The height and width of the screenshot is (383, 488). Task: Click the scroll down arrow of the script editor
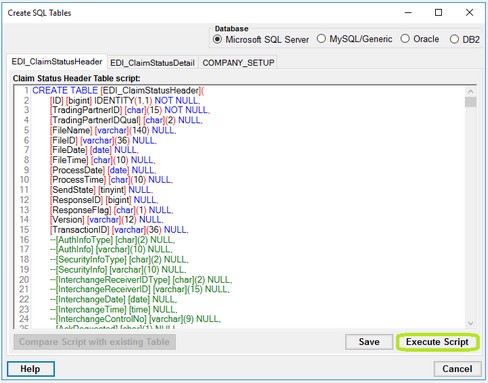point(470,323)
